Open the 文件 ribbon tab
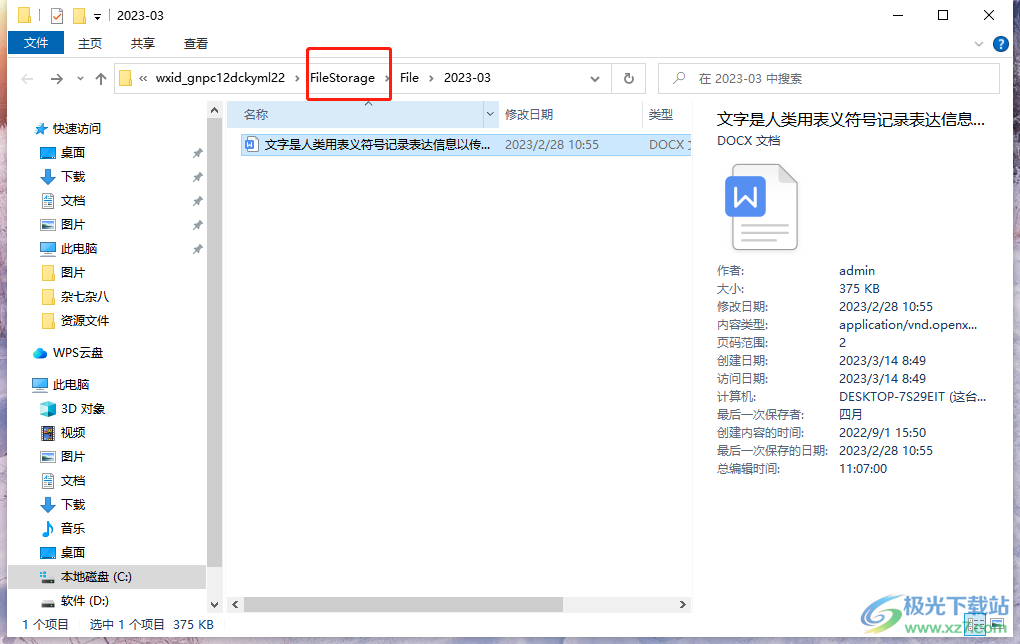Image resolution: width=1020 pixels, height=644 pixels. click(x=36, y=43)
